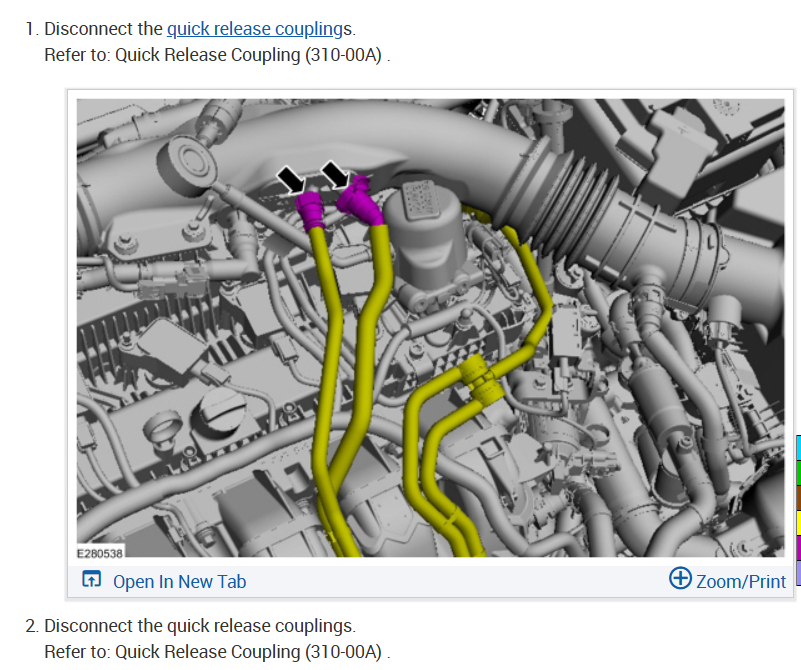Select the cyan color swatch at the right edge
801x670 pixels.
[798, 448]
